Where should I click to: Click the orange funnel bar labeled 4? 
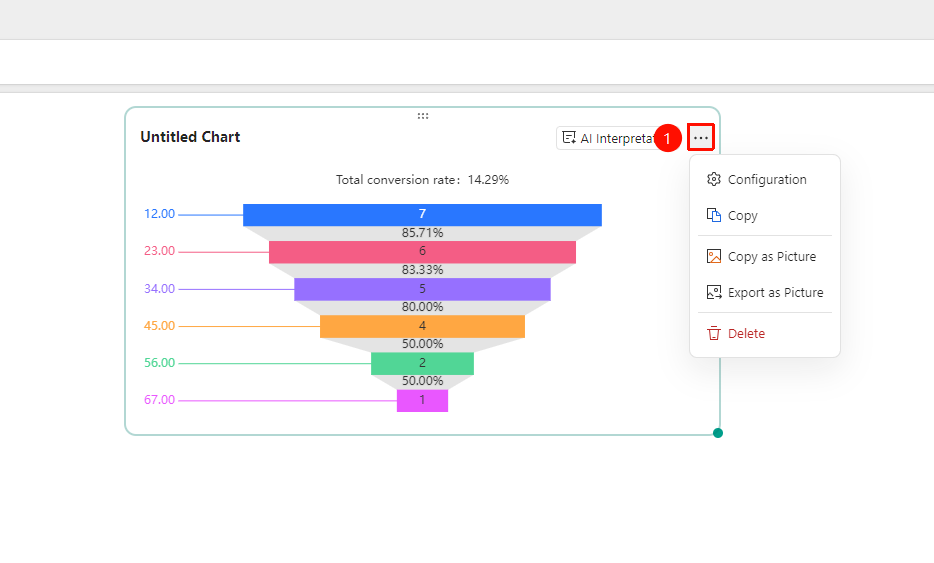tap(422, 326)
